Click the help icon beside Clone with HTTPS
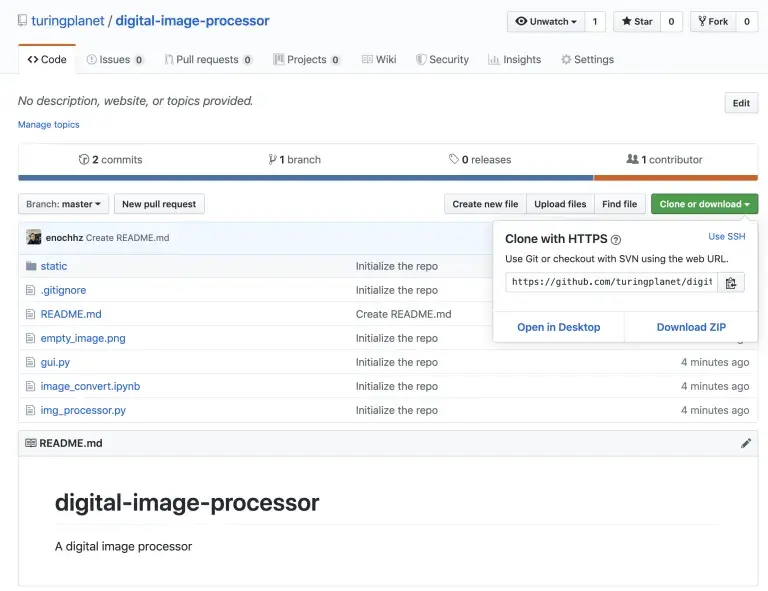 click(x=616, y=239)
